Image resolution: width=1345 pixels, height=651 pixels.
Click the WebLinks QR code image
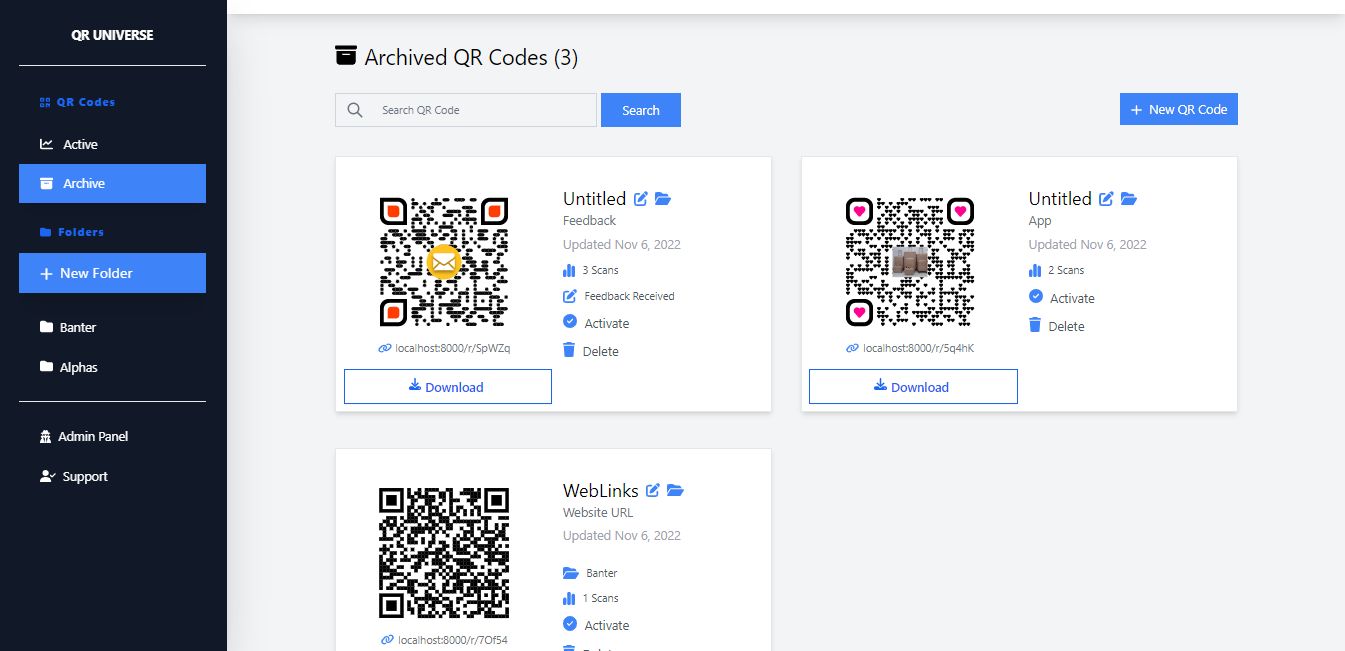click(x=444, y=553)
